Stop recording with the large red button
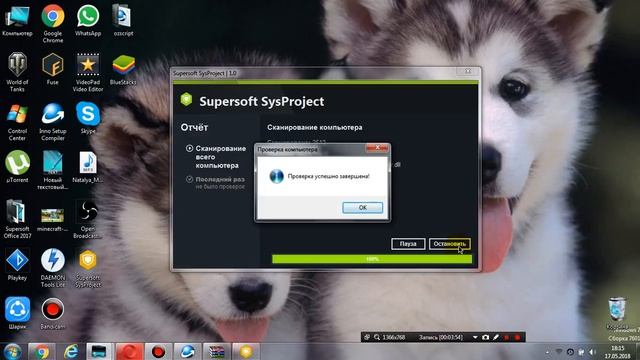This screenshot has width=640, height=360. click(517, 338)
